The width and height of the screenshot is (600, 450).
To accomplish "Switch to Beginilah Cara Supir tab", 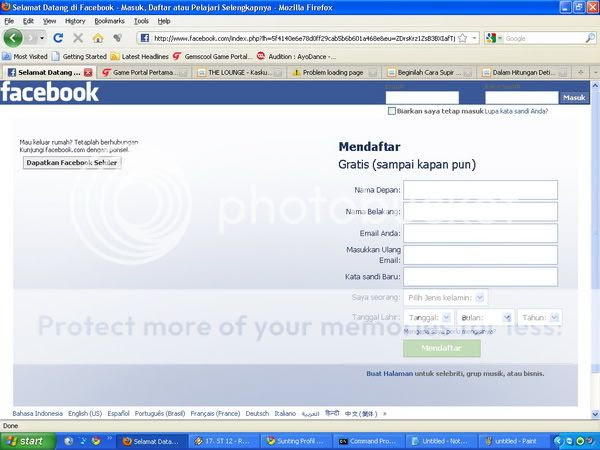I will (429, 72).
